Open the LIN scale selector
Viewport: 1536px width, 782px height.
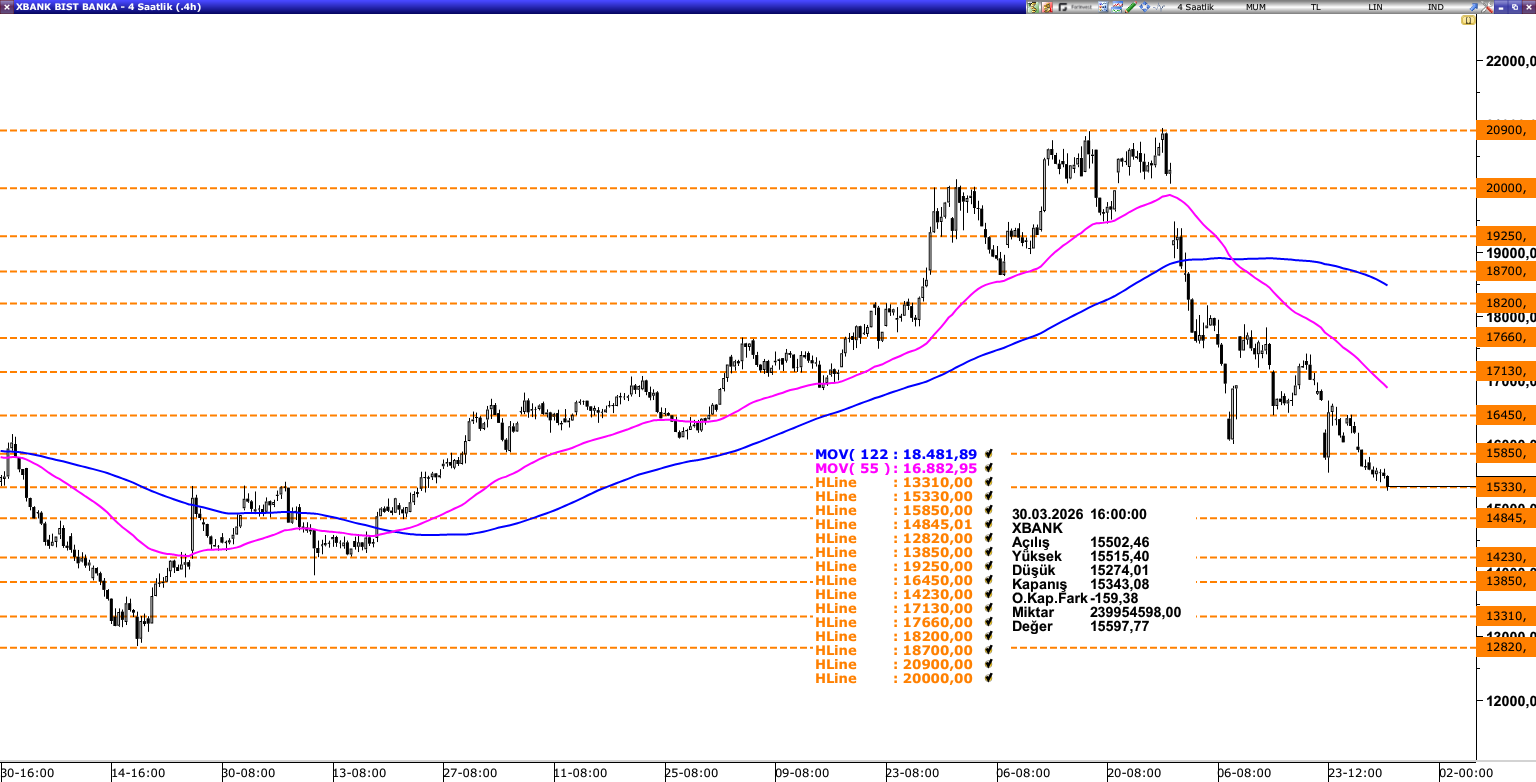[x=1376, y=7]
